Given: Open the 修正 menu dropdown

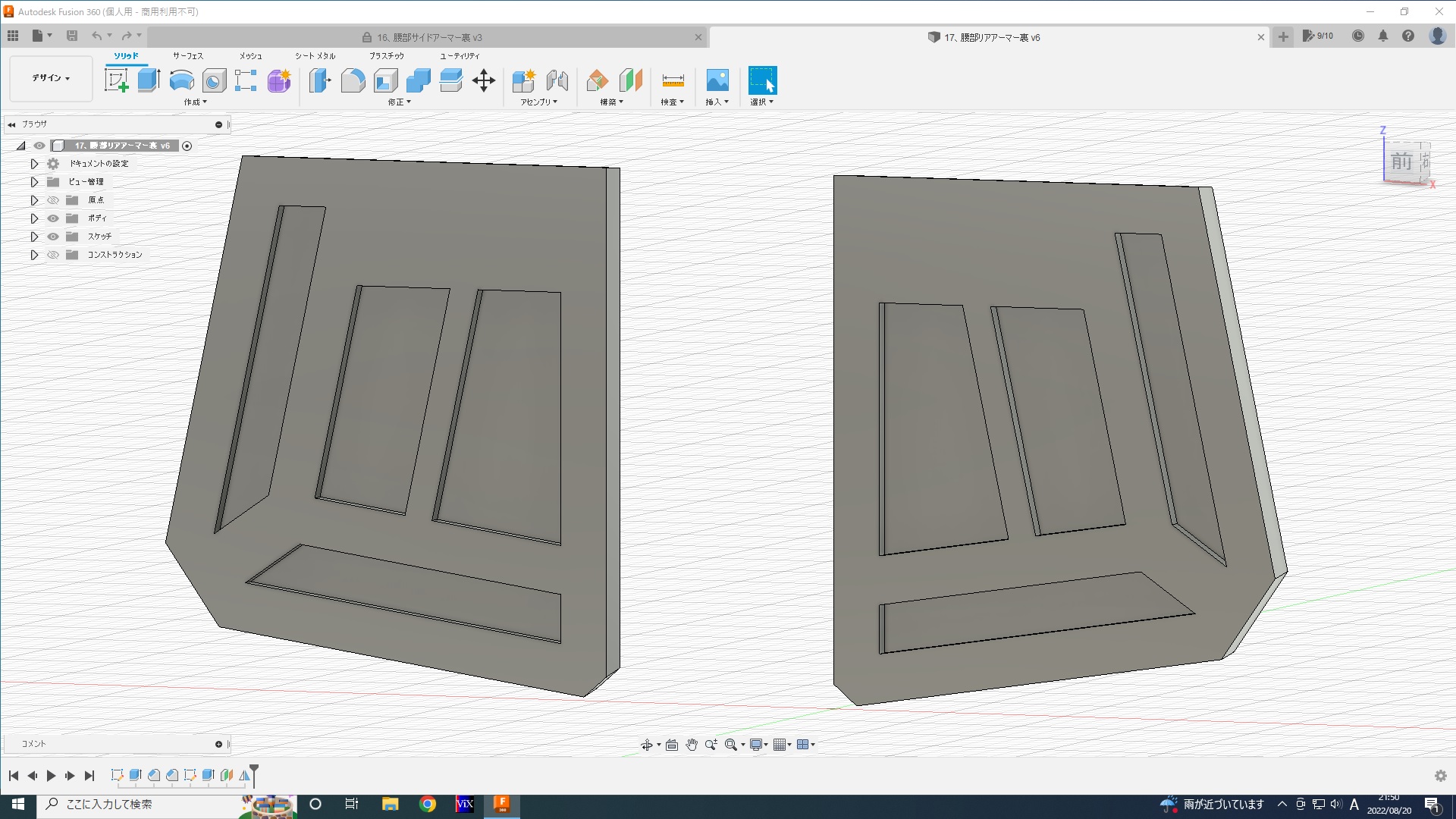Looking at the screenshot, I should point(399,102).
